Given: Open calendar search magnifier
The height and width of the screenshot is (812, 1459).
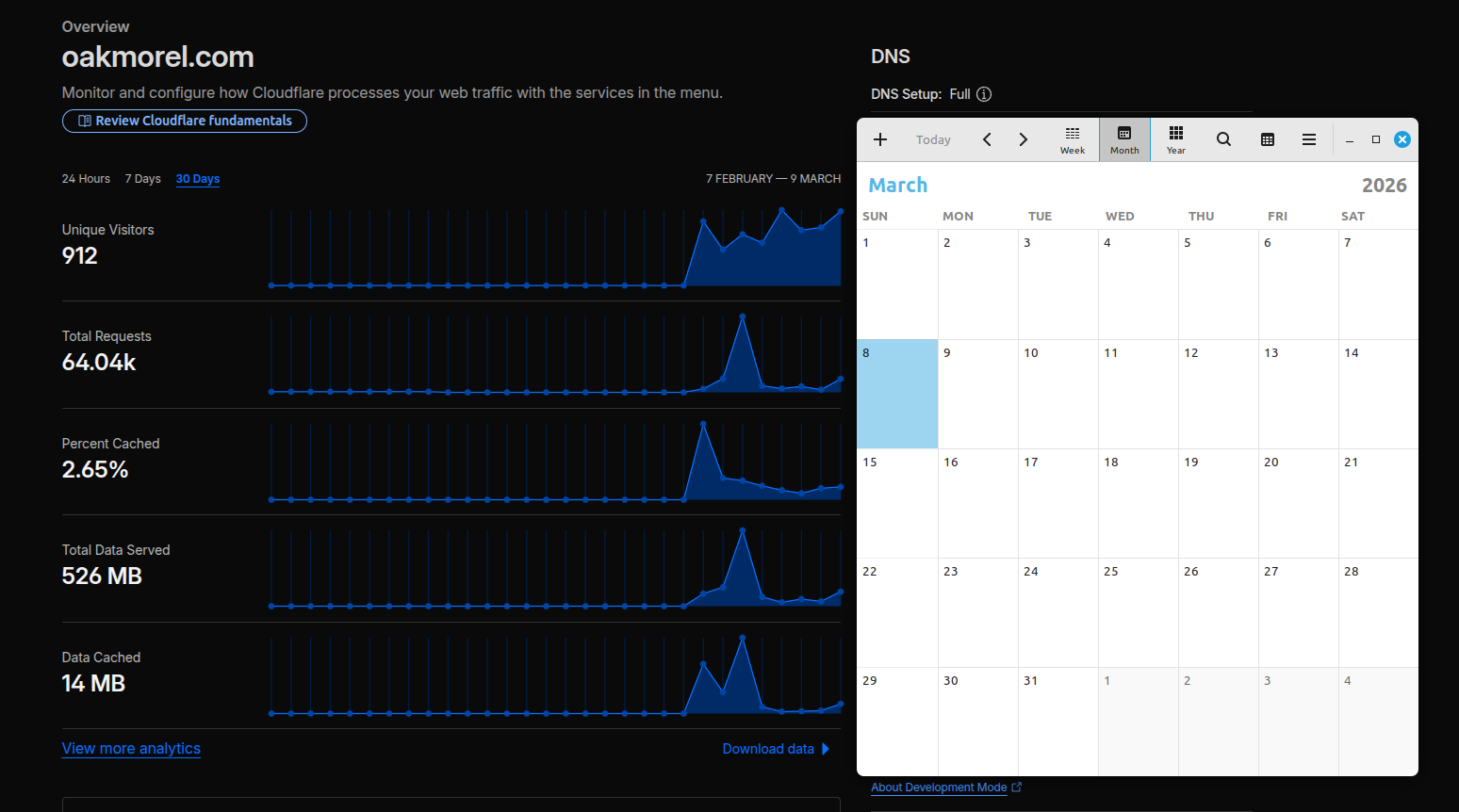Looking at the screenshot, I should tap(1223, 139).
